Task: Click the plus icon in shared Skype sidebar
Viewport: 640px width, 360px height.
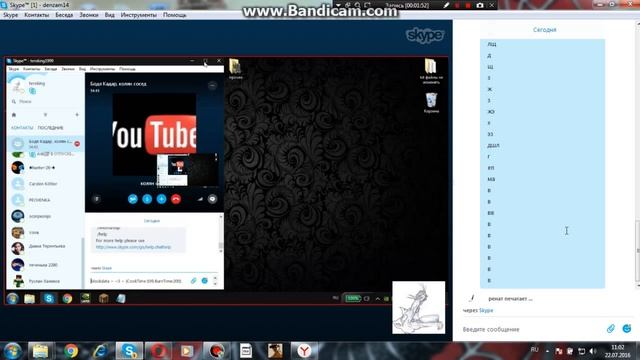Action: (77, 115)
